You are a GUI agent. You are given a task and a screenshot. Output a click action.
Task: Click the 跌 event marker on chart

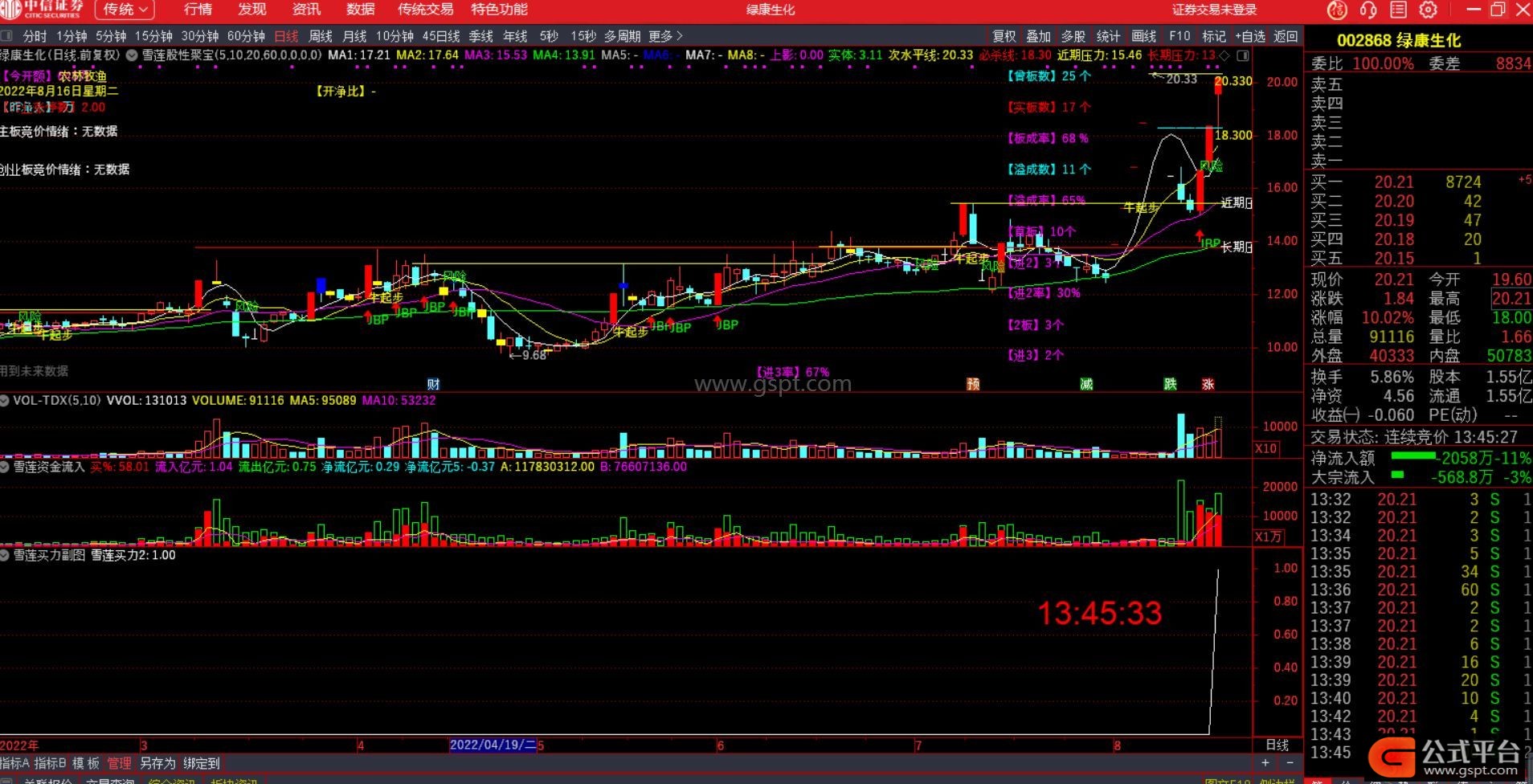click(x=1170, y=384)
